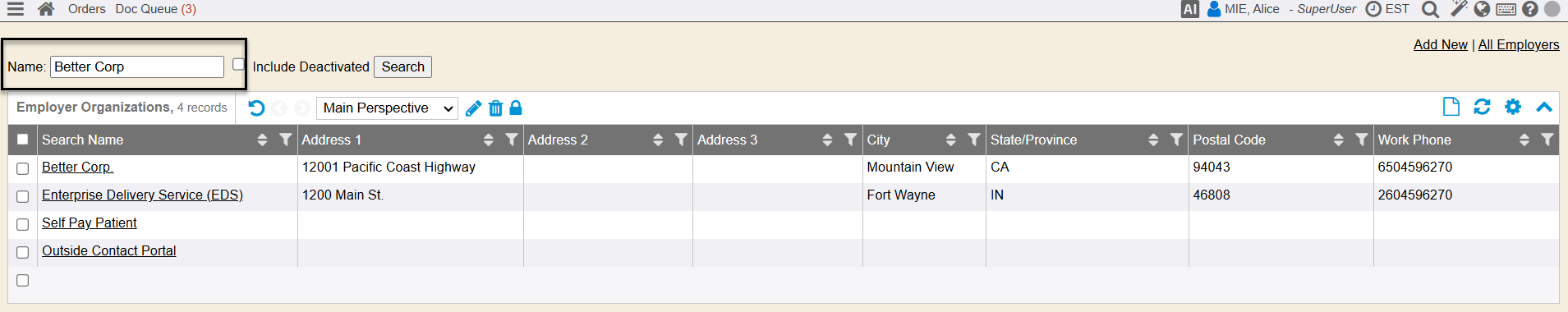Click into the Name input field
Image resolution: width=1568 pixels, height=312 pixels.
(x=137, y=67)
